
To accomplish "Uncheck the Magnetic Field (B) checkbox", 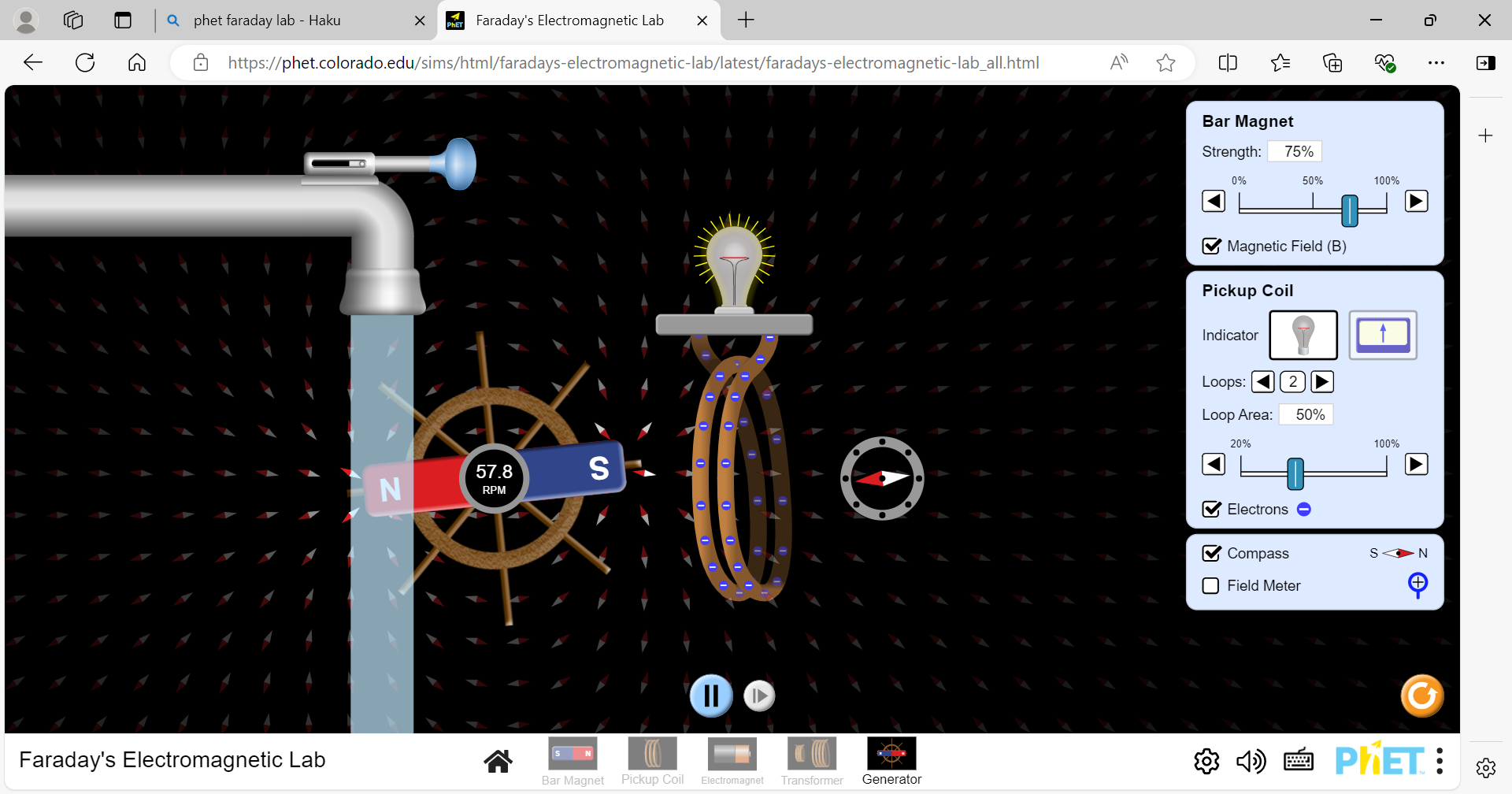I will coord(1212,247).
